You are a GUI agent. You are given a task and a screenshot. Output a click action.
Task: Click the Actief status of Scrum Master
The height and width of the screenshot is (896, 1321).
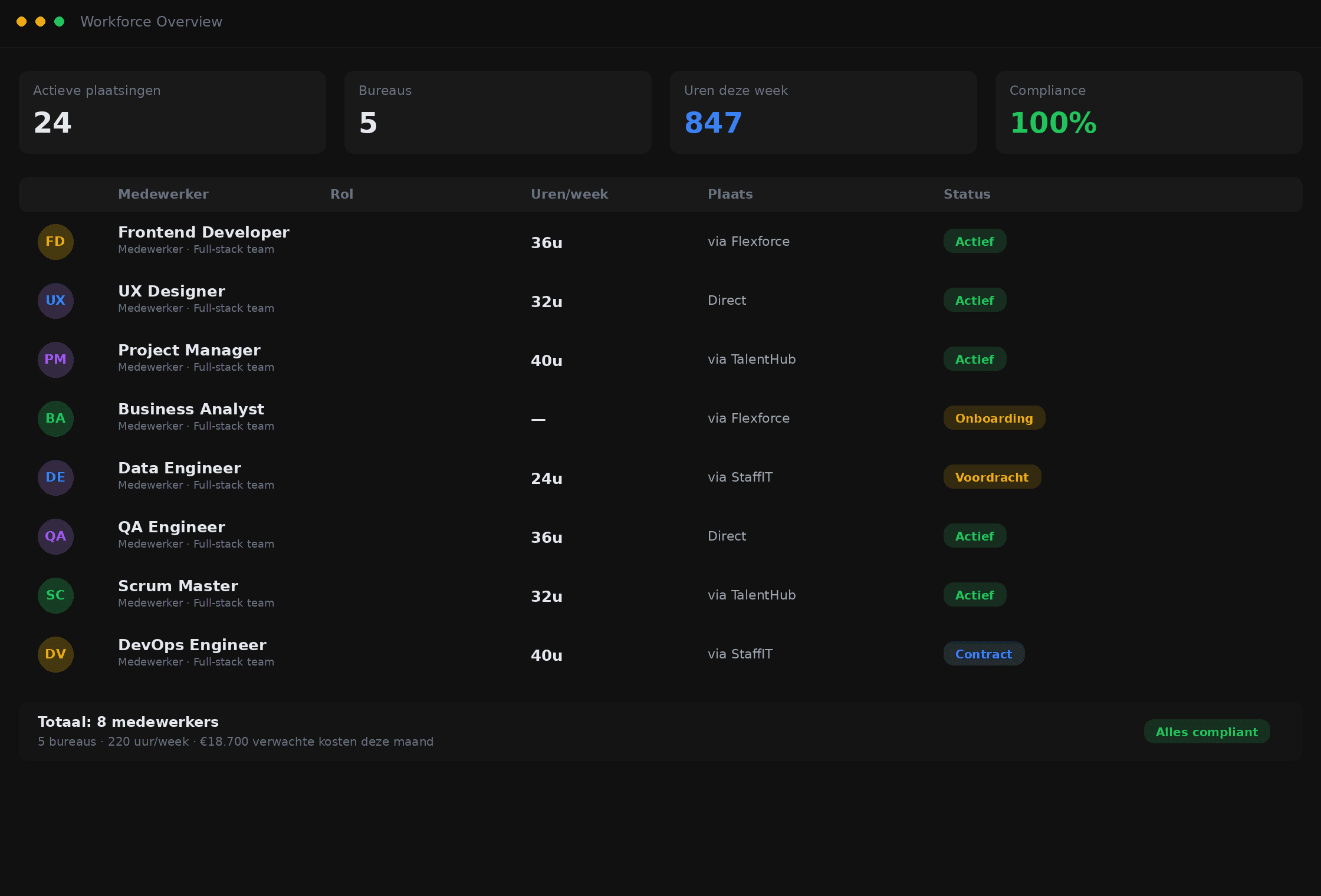(975, 595)
